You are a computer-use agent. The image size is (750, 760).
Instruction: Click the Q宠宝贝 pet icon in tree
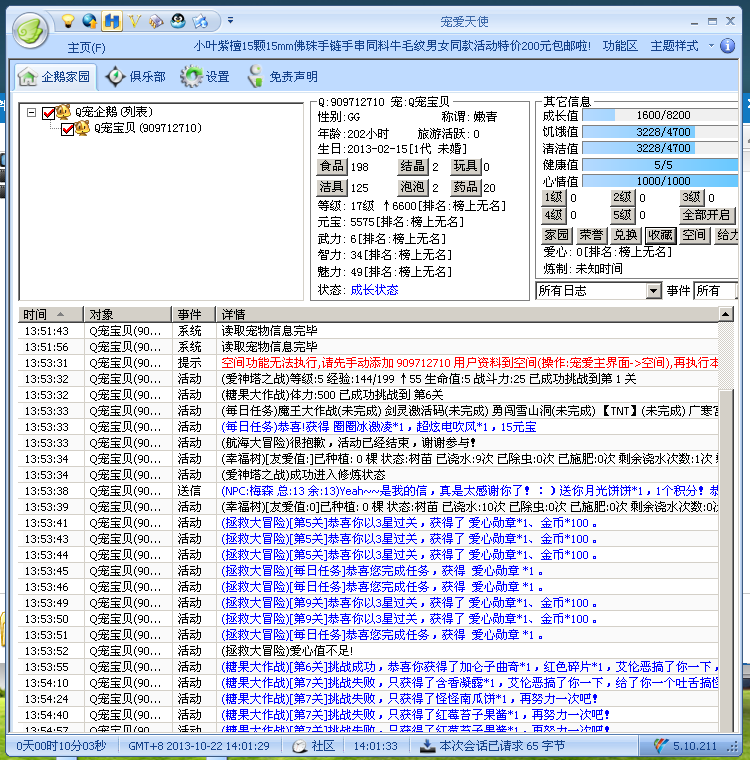pyautogui.click(x=82, y=128)
